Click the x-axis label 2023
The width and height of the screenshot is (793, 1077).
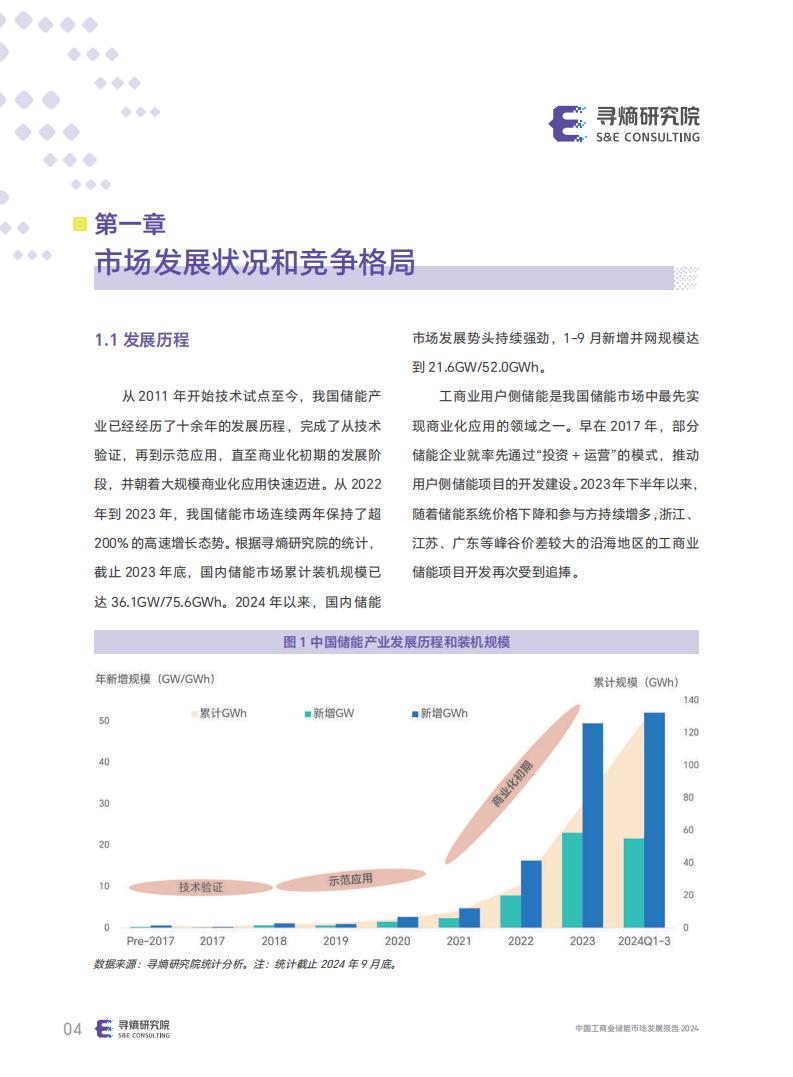coord(582,941)
